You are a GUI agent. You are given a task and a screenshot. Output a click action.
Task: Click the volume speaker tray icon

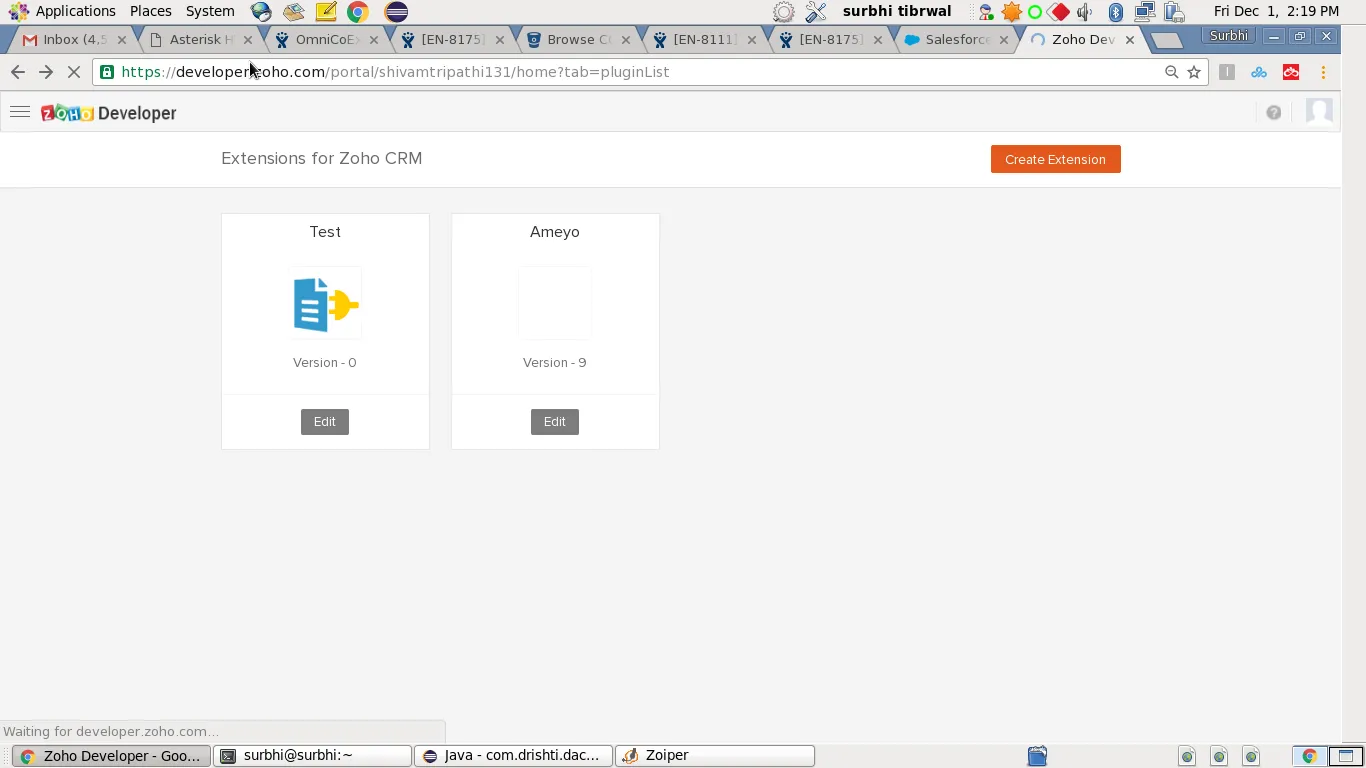pos(1085,12)
